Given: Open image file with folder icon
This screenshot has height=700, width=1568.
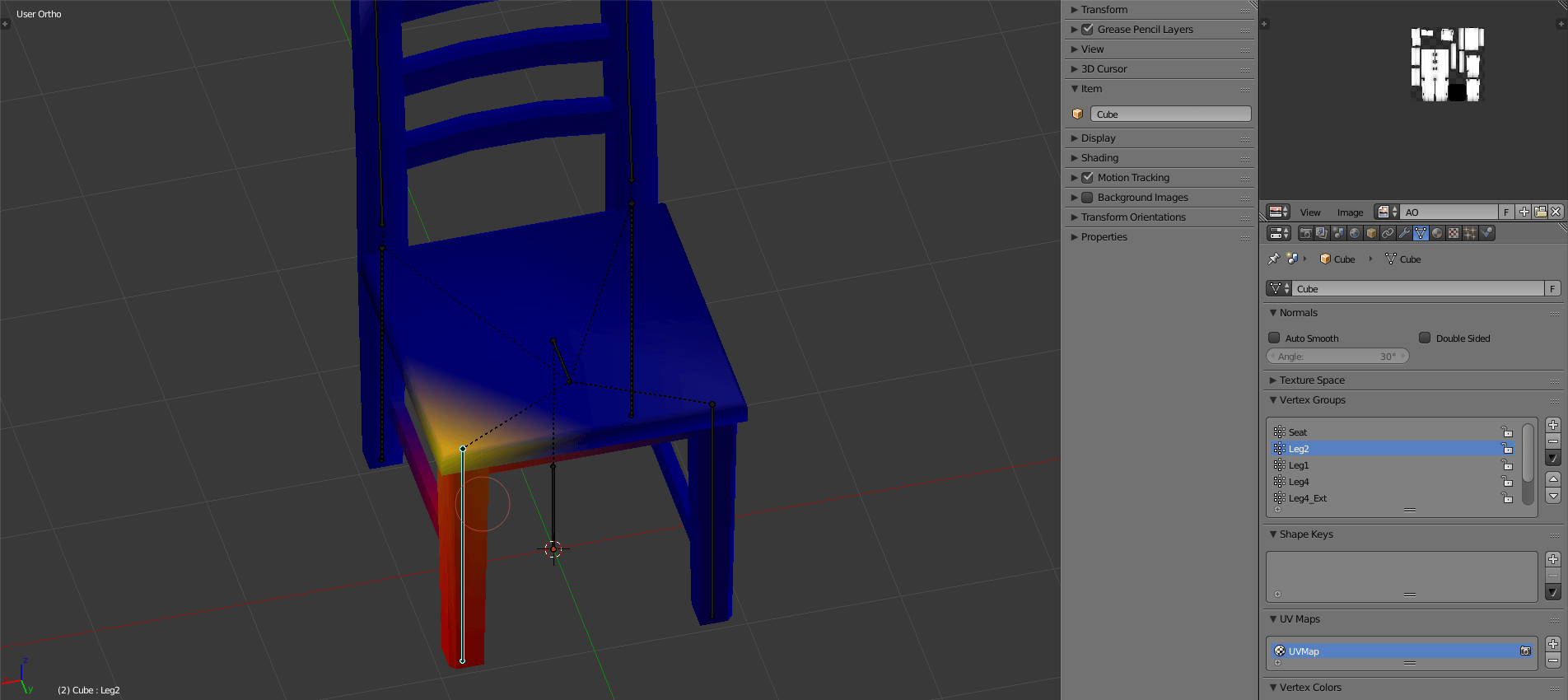Looking at the screenshot, I should point(1540,212).
